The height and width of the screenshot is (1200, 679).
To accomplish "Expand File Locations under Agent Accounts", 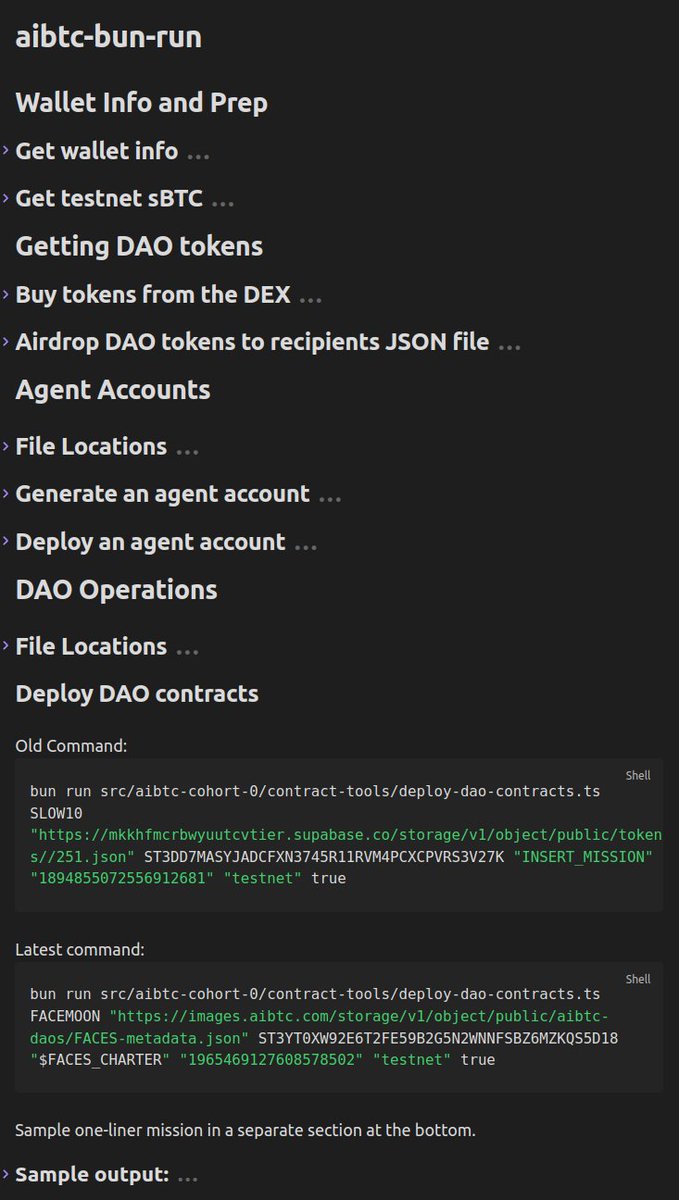I will pos(6,446).
